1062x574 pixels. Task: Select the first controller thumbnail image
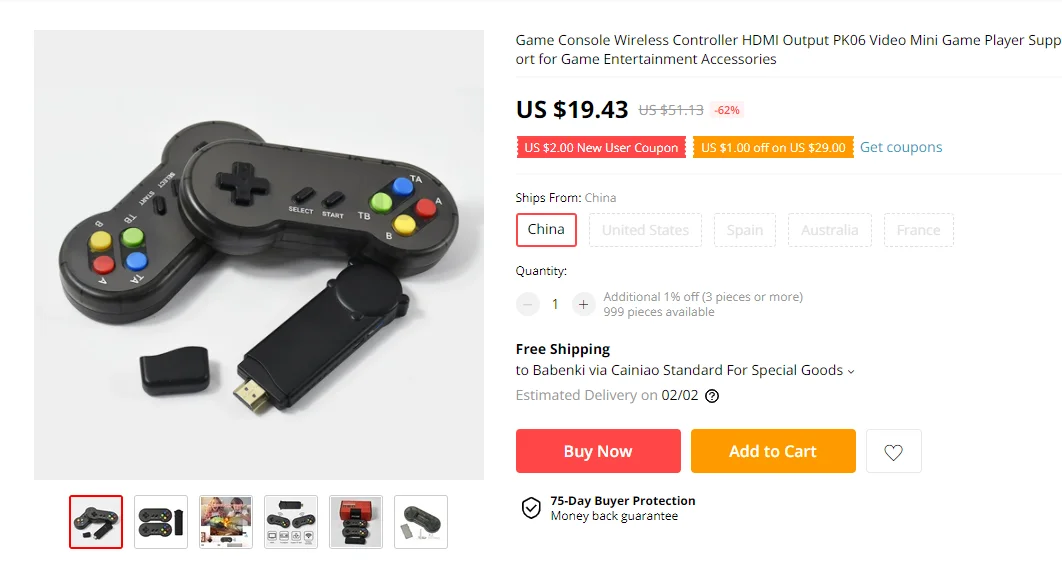coord(95,522)
